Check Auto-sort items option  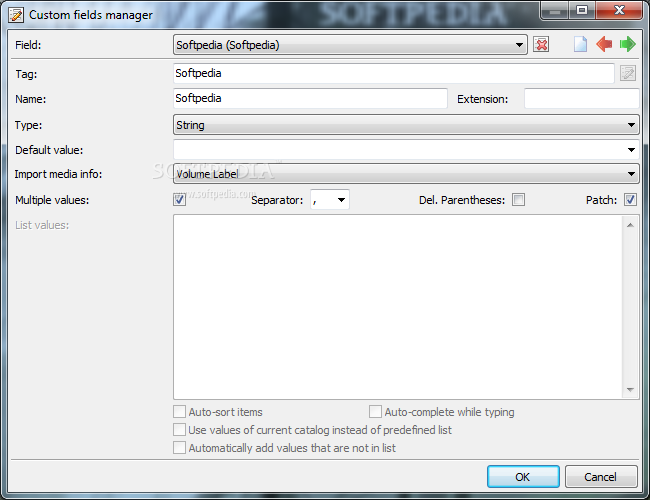click(179, 412)
